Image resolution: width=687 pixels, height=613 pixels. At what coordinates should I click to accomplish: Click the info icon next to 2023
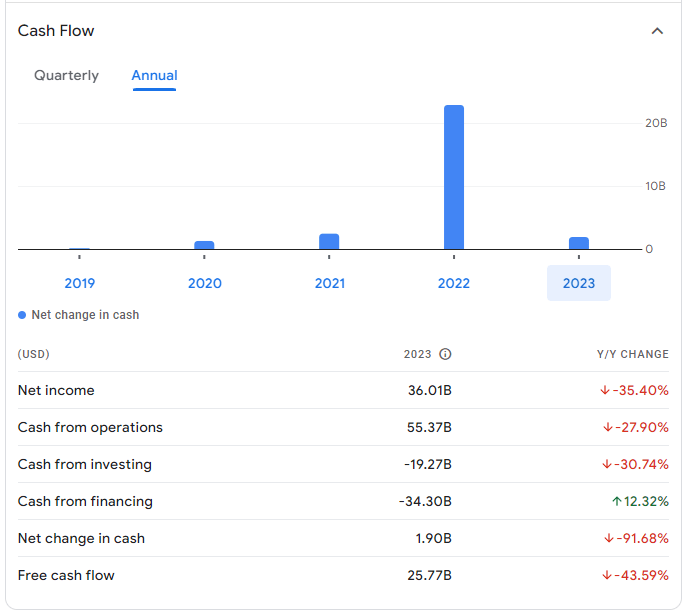[445, 354]
